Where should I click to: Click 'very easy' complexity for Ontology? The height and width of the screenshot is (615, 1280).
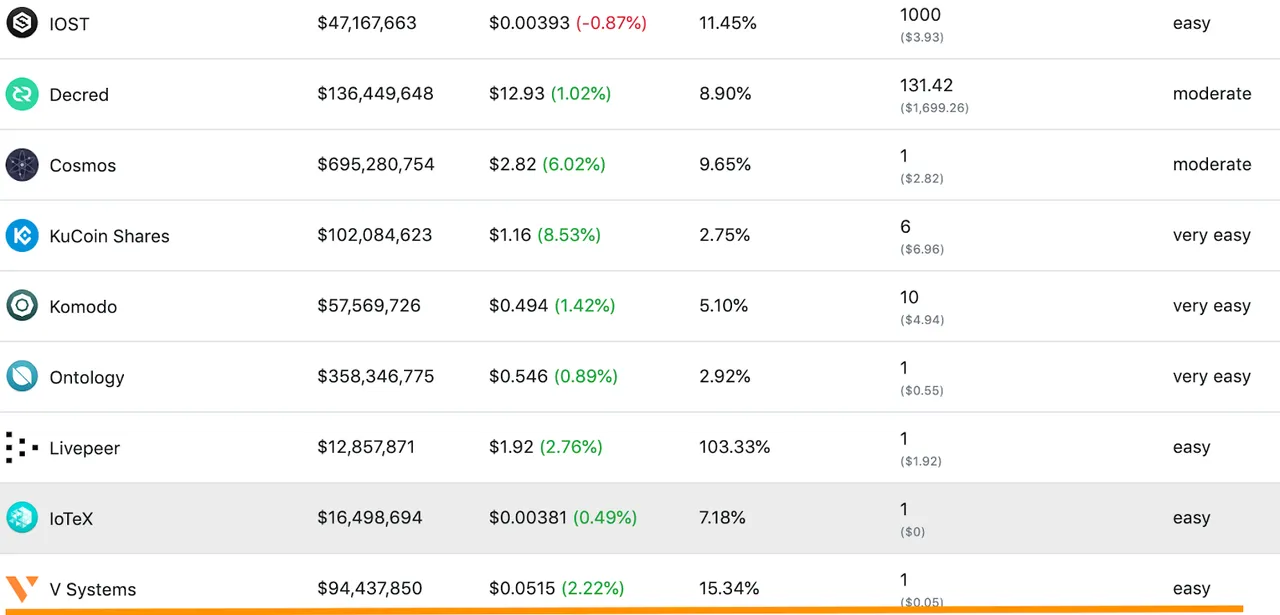click(1212, 377)
